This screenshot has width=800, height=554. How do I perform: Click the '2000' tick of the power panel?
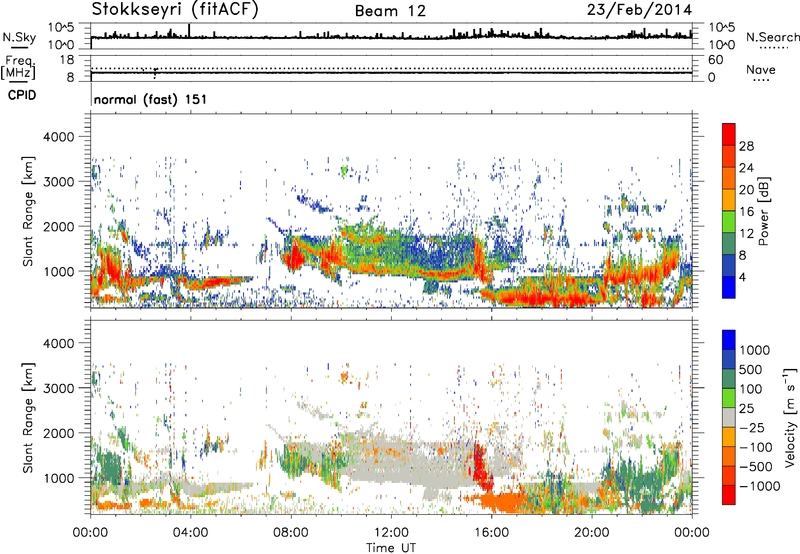[x=59, y=226]
